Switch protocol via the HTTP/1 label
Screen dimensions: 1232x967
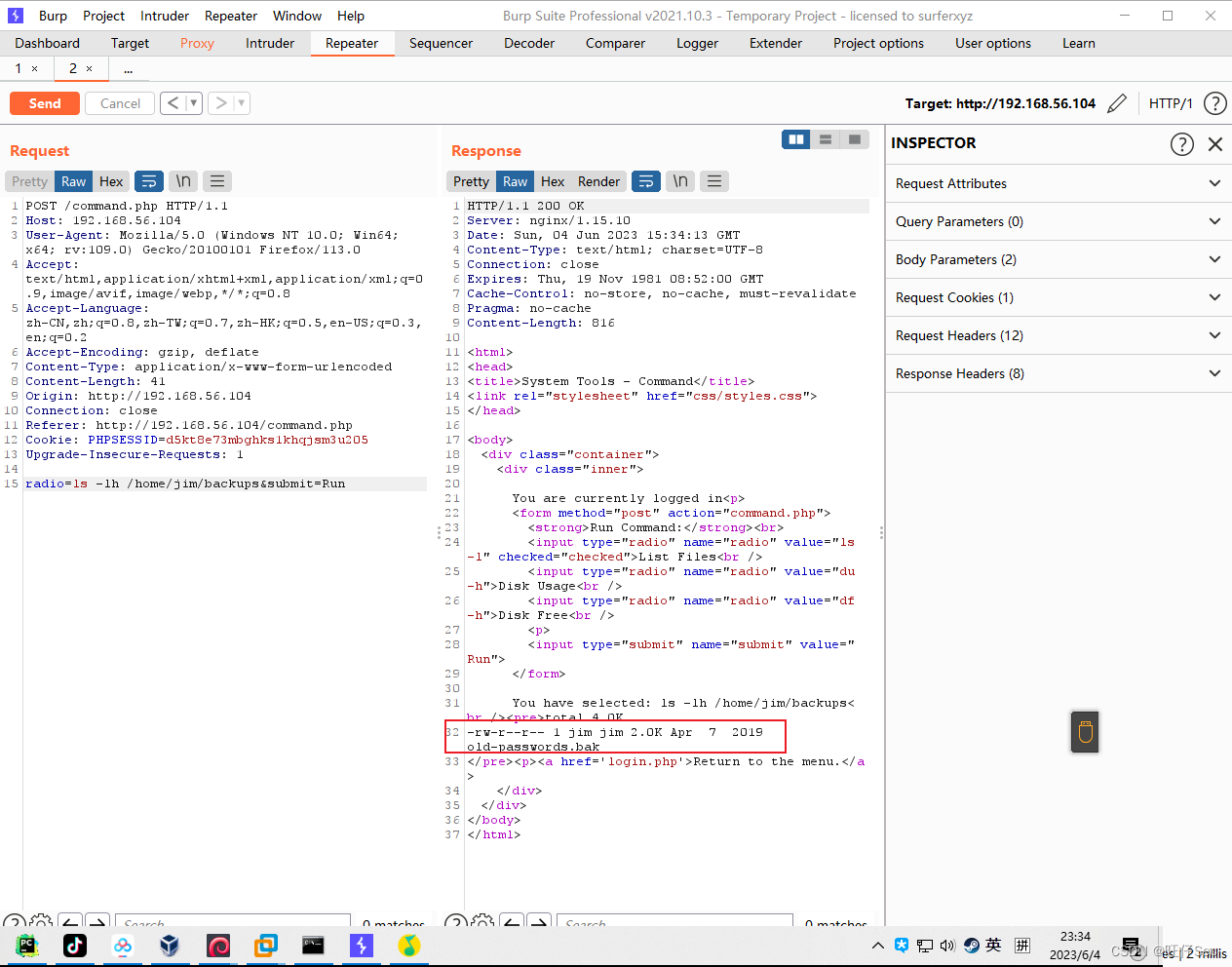pos(1171,103)
